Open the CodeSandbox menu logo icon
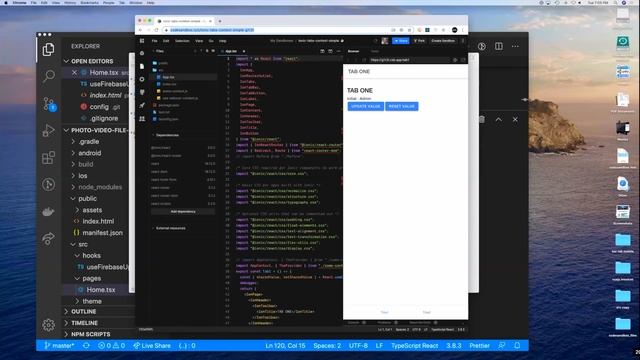640x360 pixels. coord(142,41)
